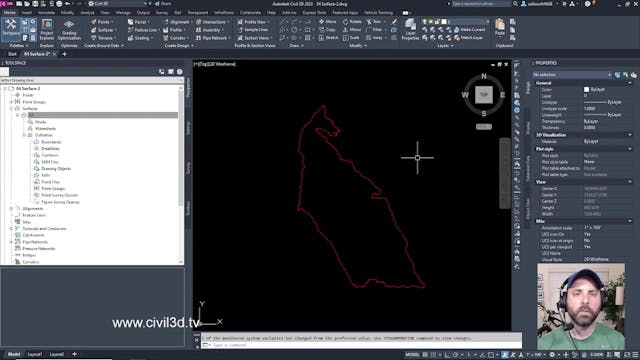Collapse the Plot style properties section
This screenshot has height=360, width=640.
pos(630,149)
